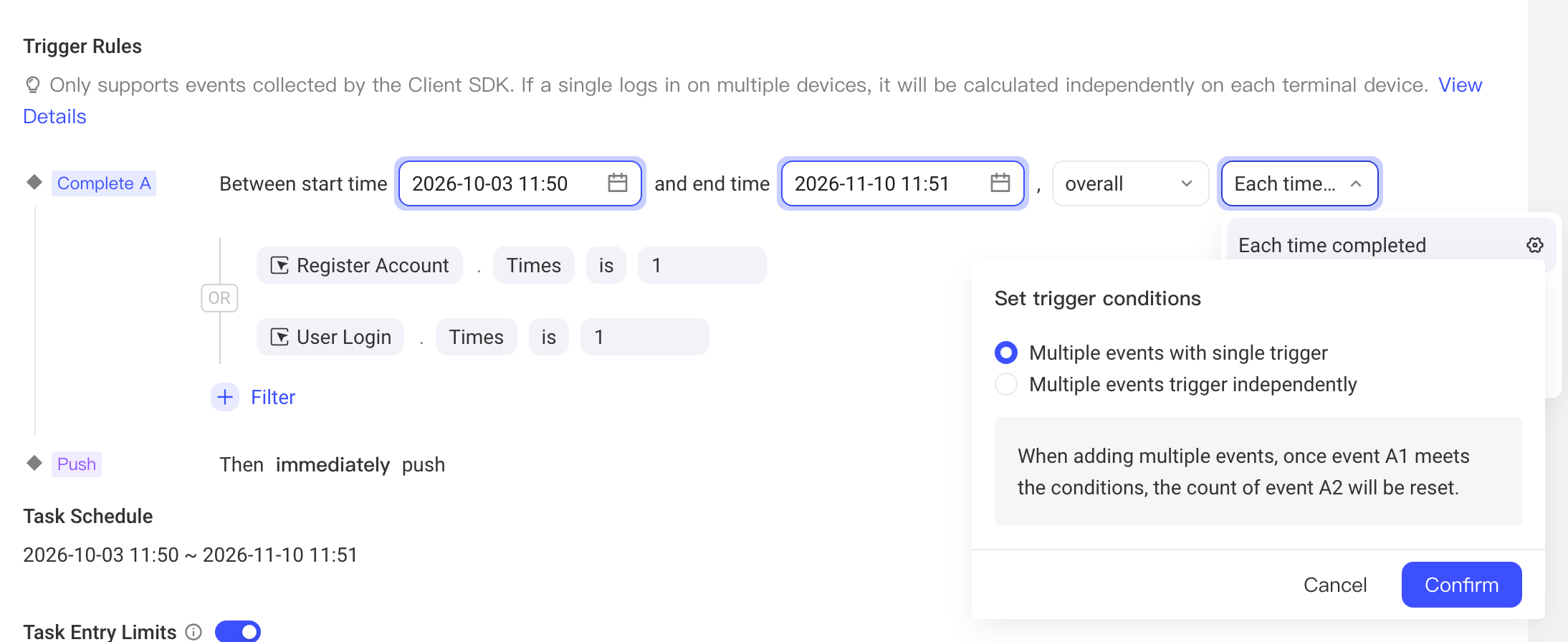Viewport: 1568px width, 642px height.
Task: Change the 'is' operator for Register Account
Action: 606,265
